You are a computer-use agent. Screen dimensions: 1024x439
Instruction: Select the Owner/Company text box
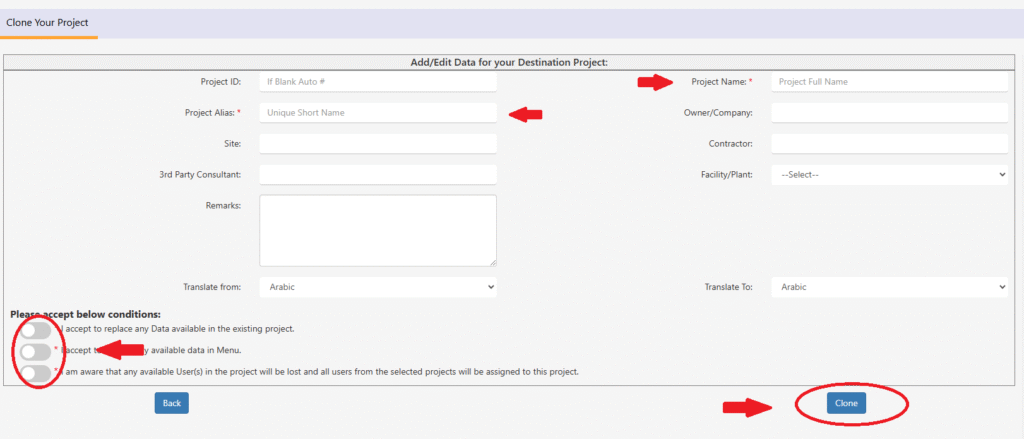tap(888, 113)
